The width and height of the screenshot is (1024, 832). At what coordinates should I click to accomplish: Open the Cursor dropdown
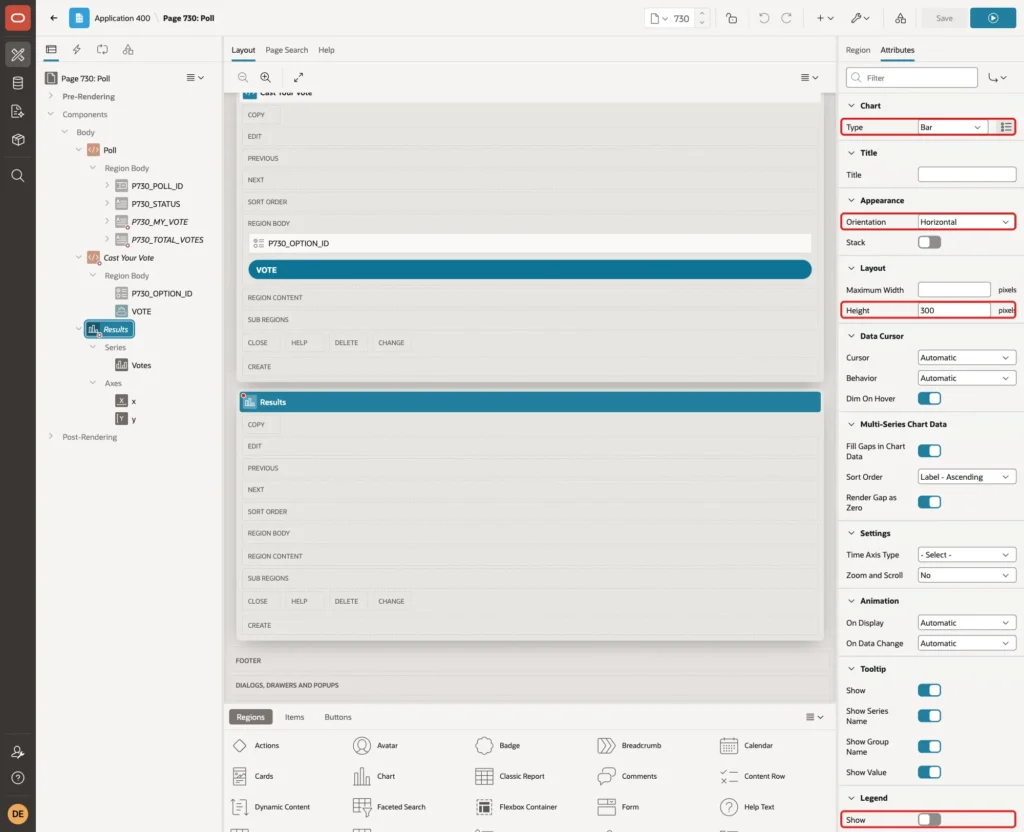click(x=966, y=358)
